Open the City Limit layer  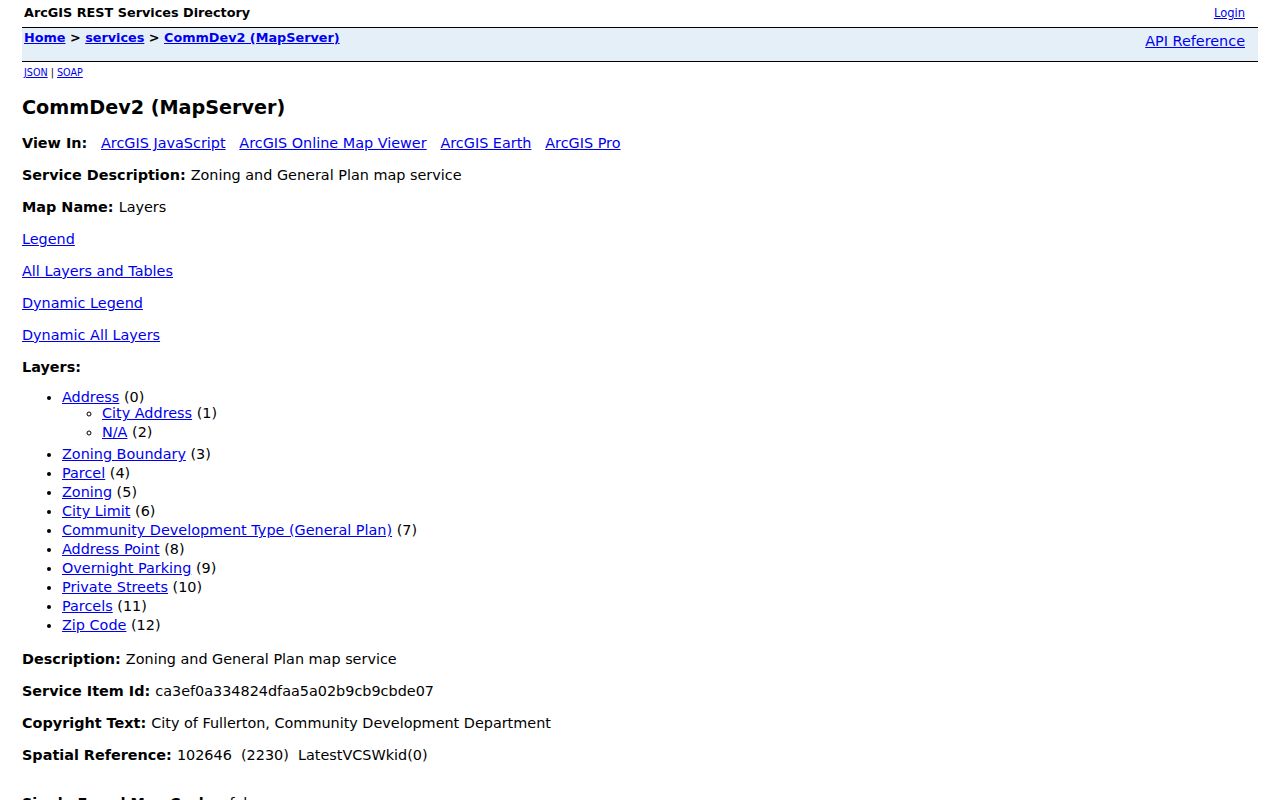[96, 511]
